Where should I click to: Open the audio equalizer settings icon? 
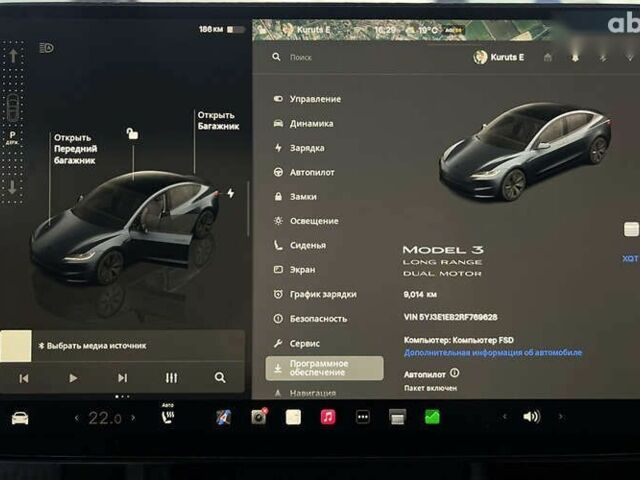(x=171, y=378)
